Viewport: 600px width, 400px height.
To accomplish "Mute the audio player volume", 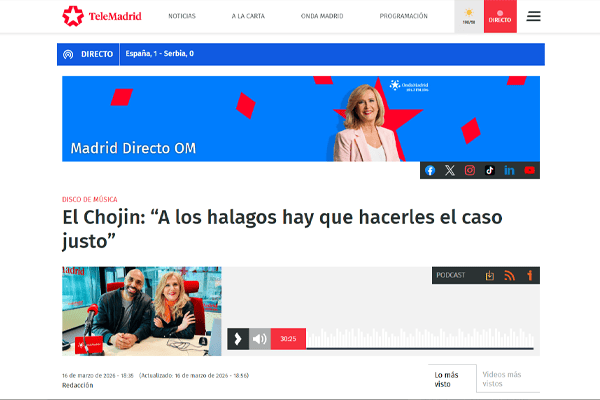I will click(x=260, y=339).
